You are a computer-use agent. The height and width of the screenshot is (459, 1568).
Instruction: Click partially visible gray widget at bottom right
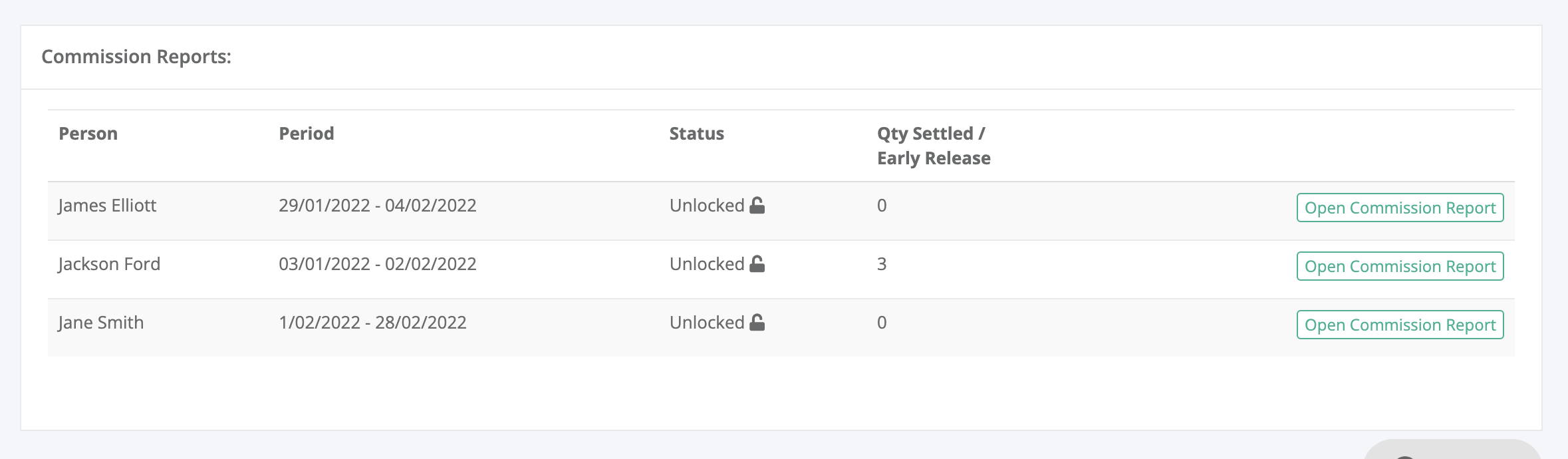point(1453,450)
